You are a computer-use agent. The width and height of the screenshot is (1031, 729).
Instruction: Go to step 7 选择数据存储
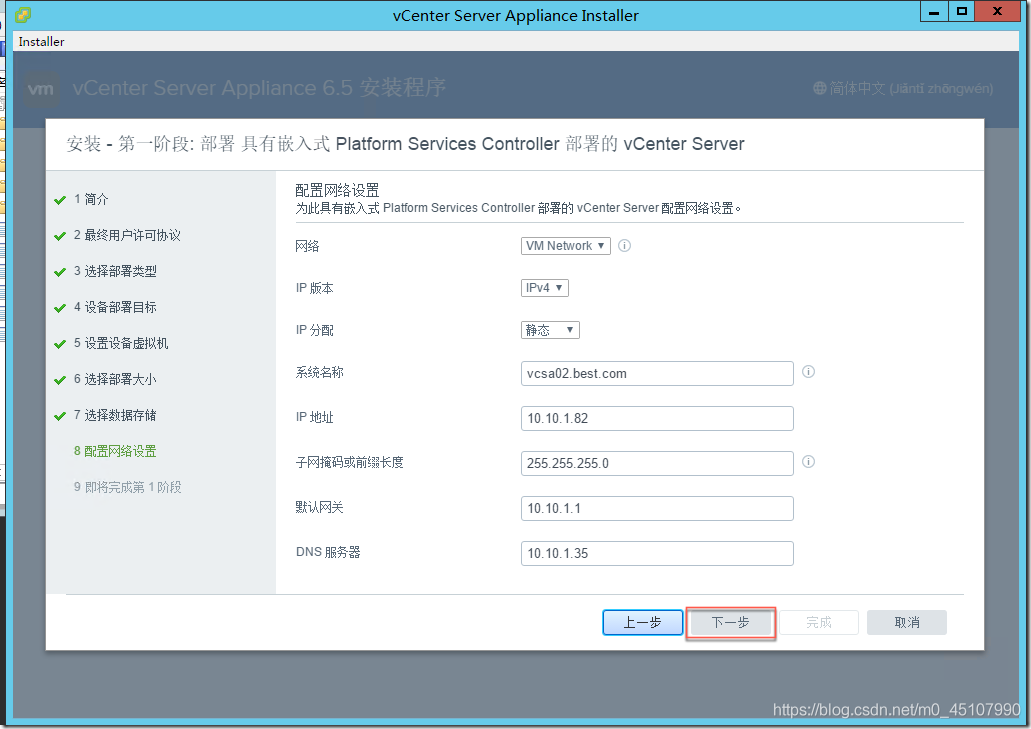coord(115,415)
